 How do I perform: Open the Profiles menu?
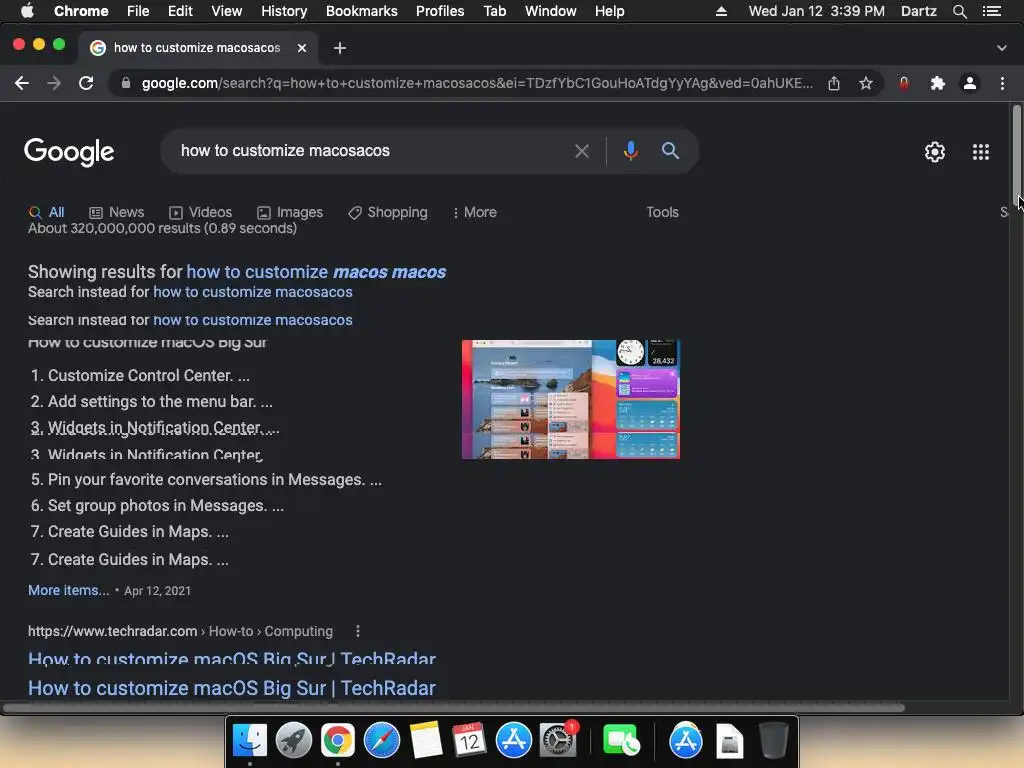point(440,11)
